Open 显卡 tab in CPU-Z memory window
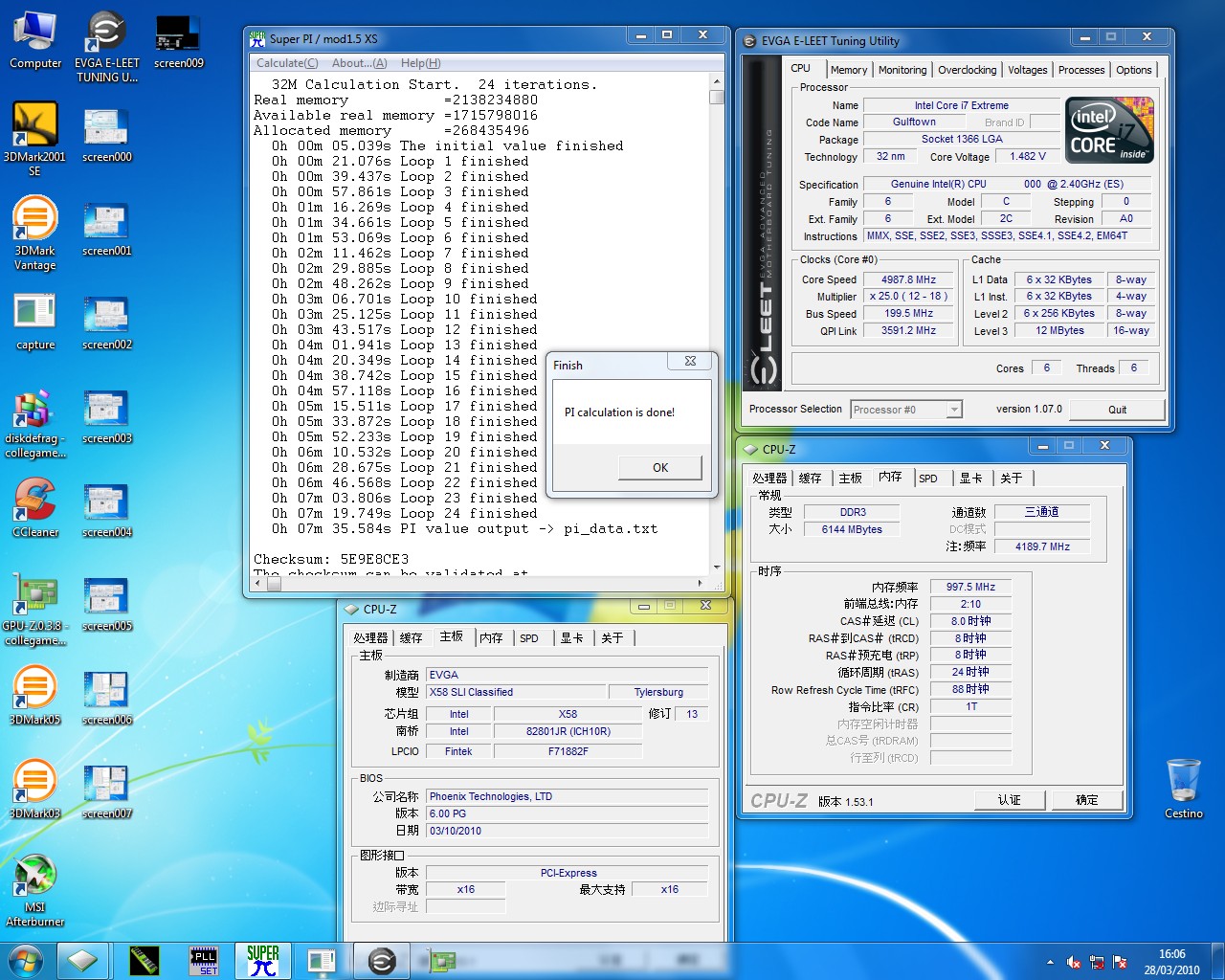Image resolution: width=1225 pixels, height=980 pixels. point(970,479)
